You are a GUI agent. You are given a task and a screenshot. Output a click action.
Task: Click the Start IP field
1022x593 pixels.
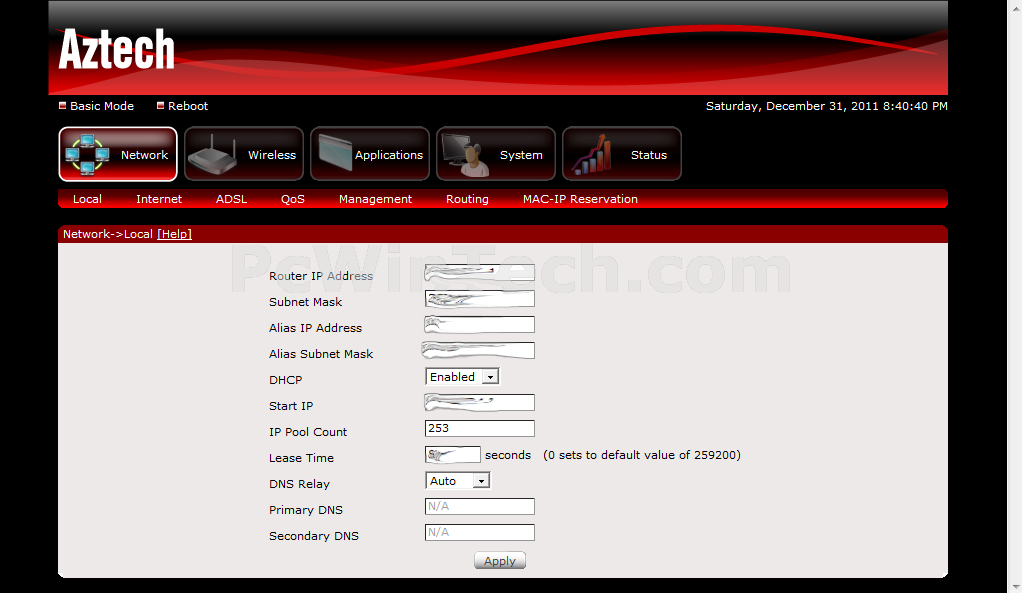(480, 403)
